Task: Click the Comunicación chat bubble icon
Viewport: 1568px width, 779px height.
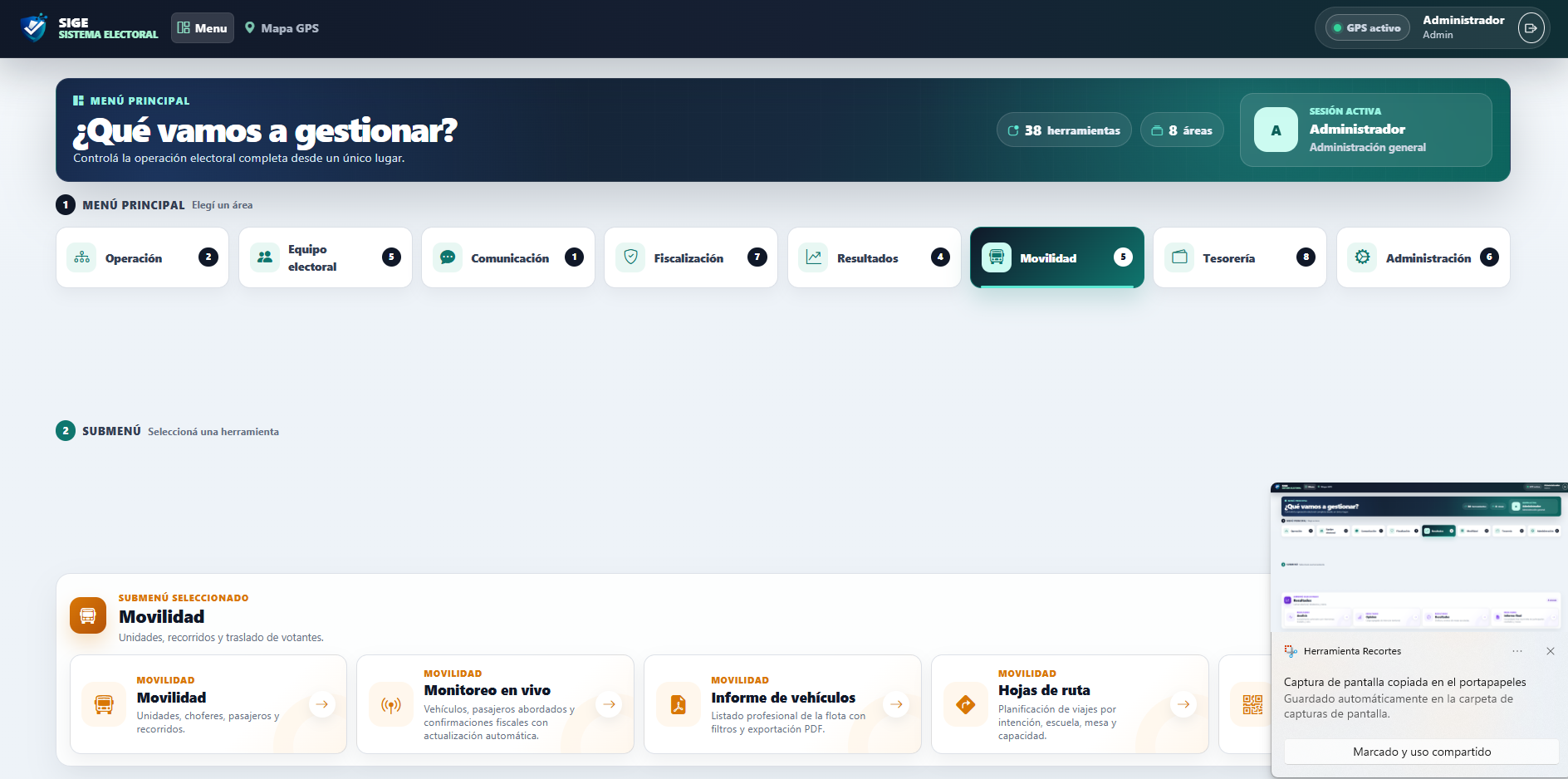Action: tap(448, 257)
